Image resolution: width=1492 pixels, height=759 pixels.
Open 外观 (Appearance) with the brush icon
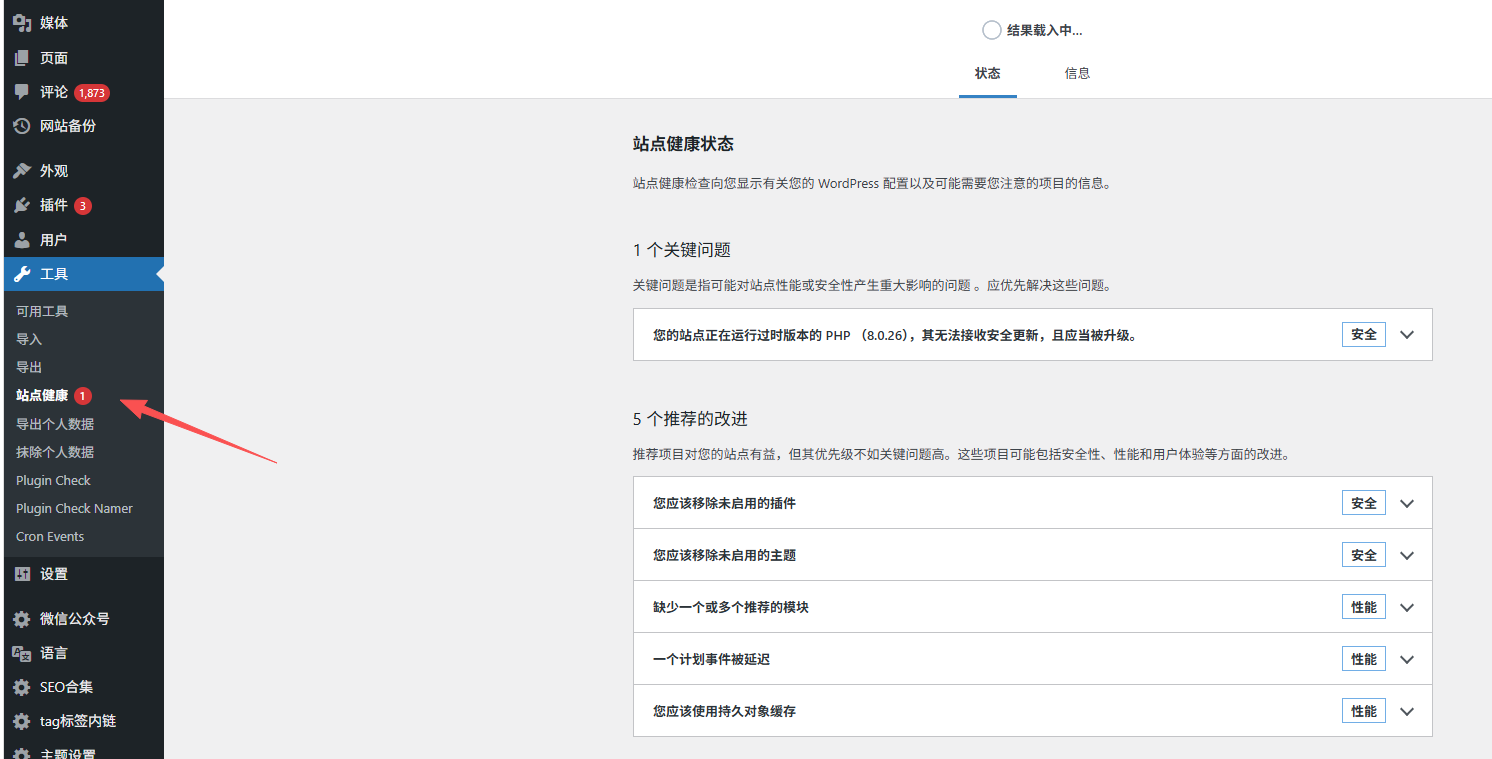pos(22,170)
